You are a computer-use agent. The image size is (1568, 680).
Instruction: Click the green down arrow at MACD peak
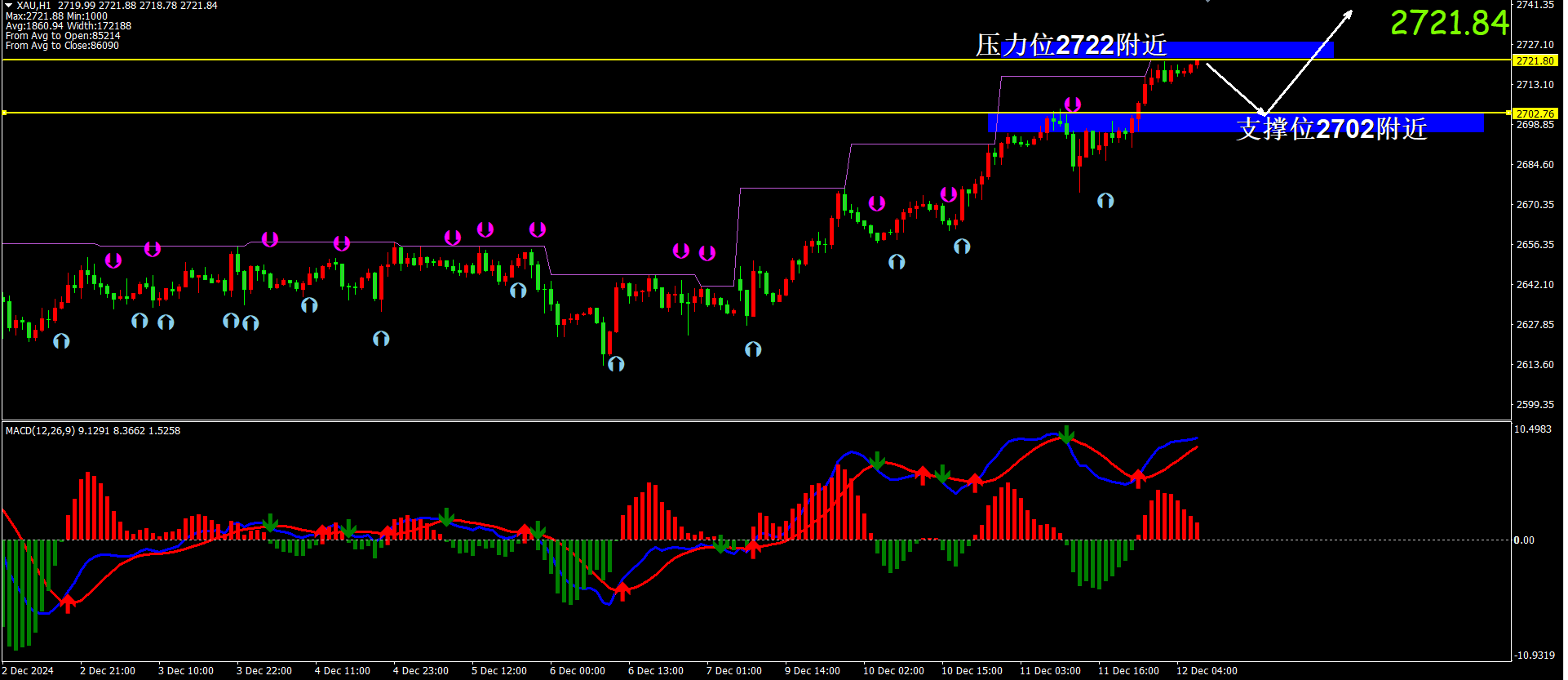pos(1066,434)
